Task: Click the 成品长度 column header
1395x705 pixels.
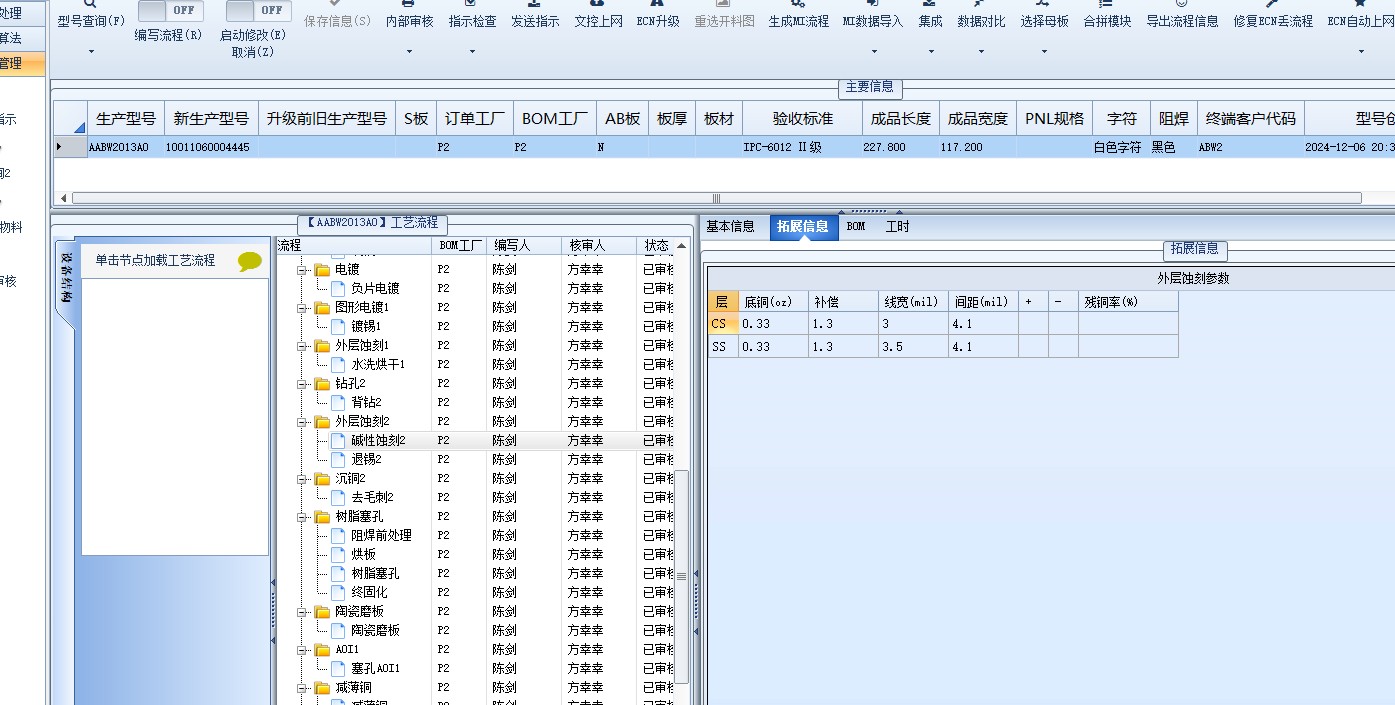Action: pyautogui.click(x=900, y=118)
